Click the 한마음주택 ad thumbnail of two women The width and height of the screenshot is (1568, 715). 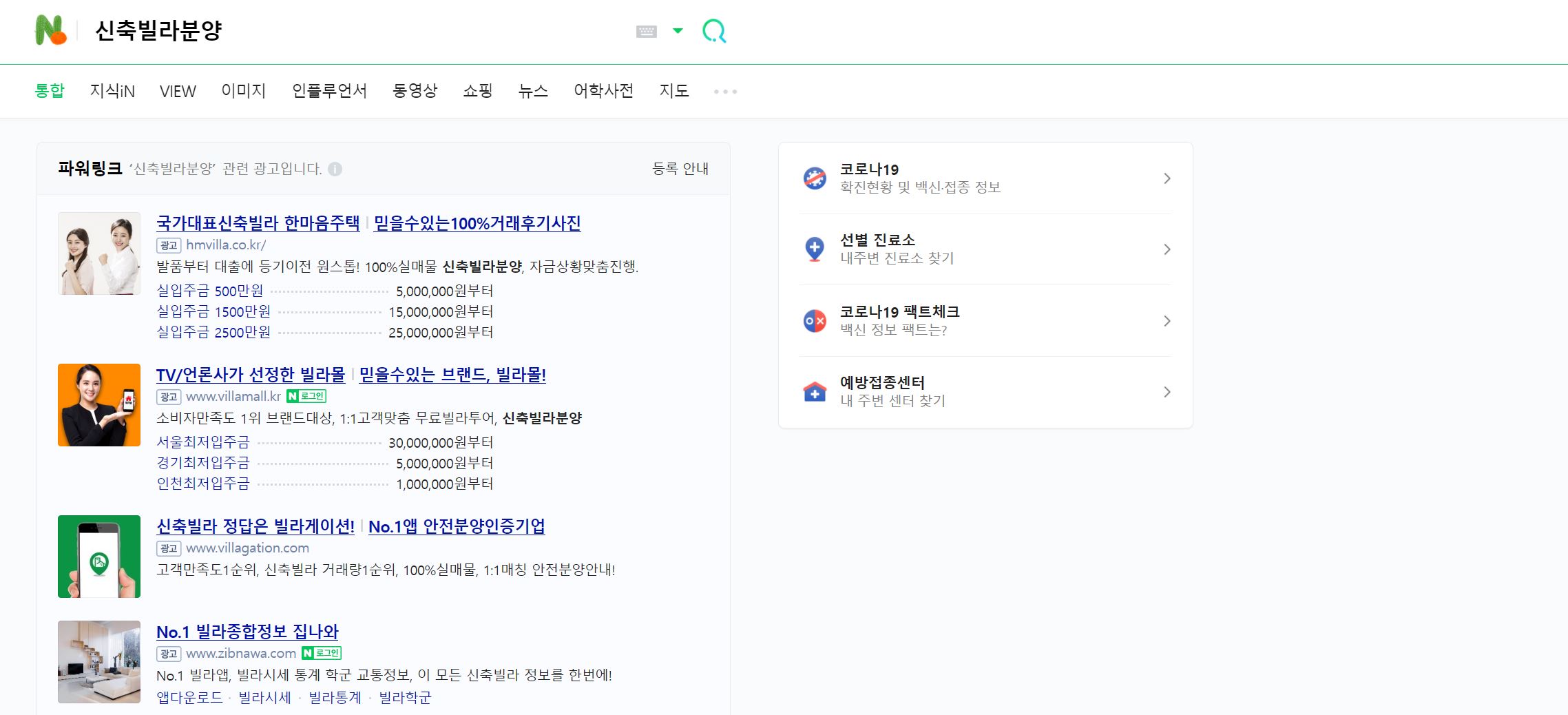click(99, 253)
